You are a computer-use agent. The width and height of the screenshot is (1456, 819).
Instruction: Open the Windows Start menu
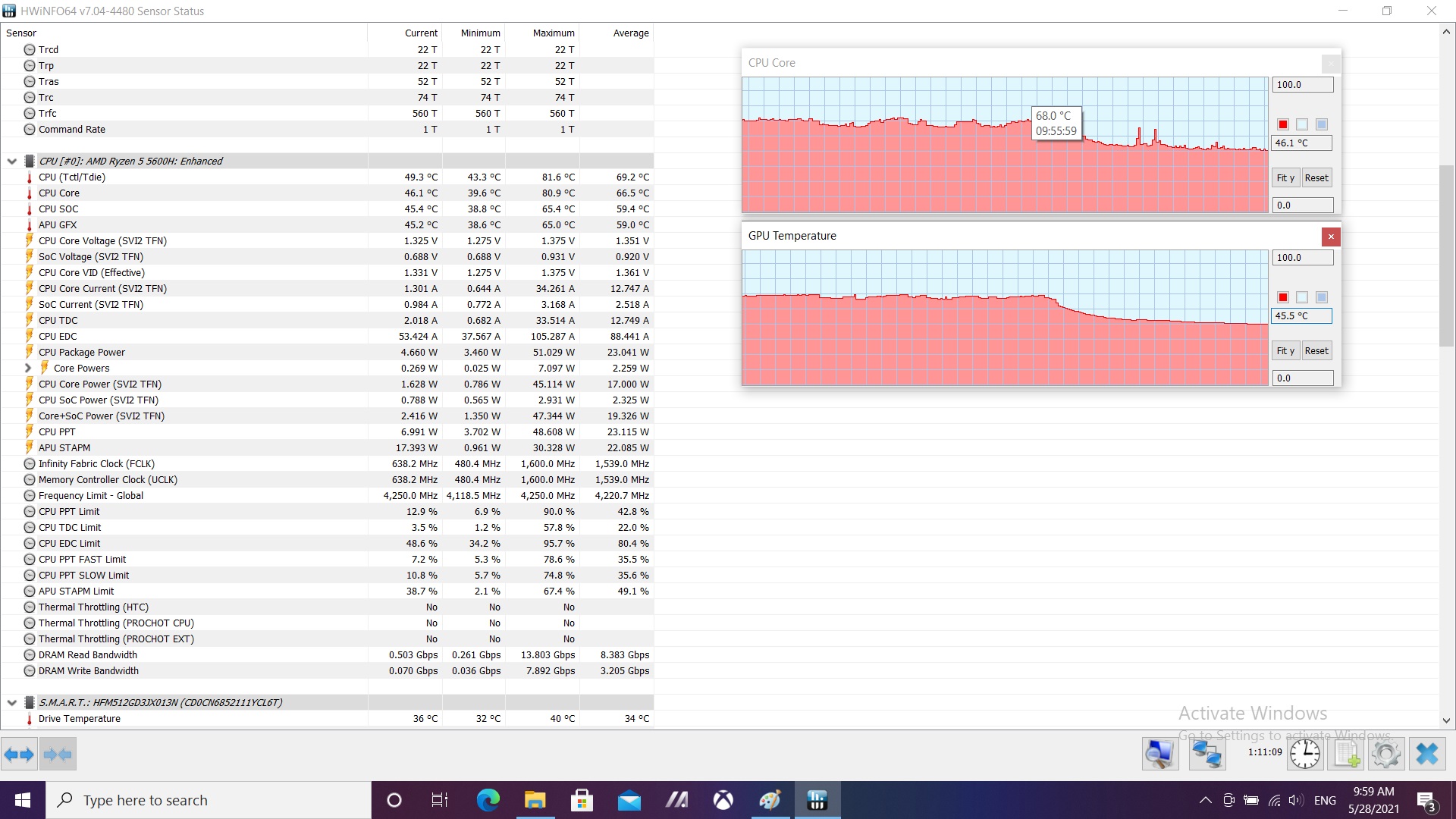coord(23,800)
